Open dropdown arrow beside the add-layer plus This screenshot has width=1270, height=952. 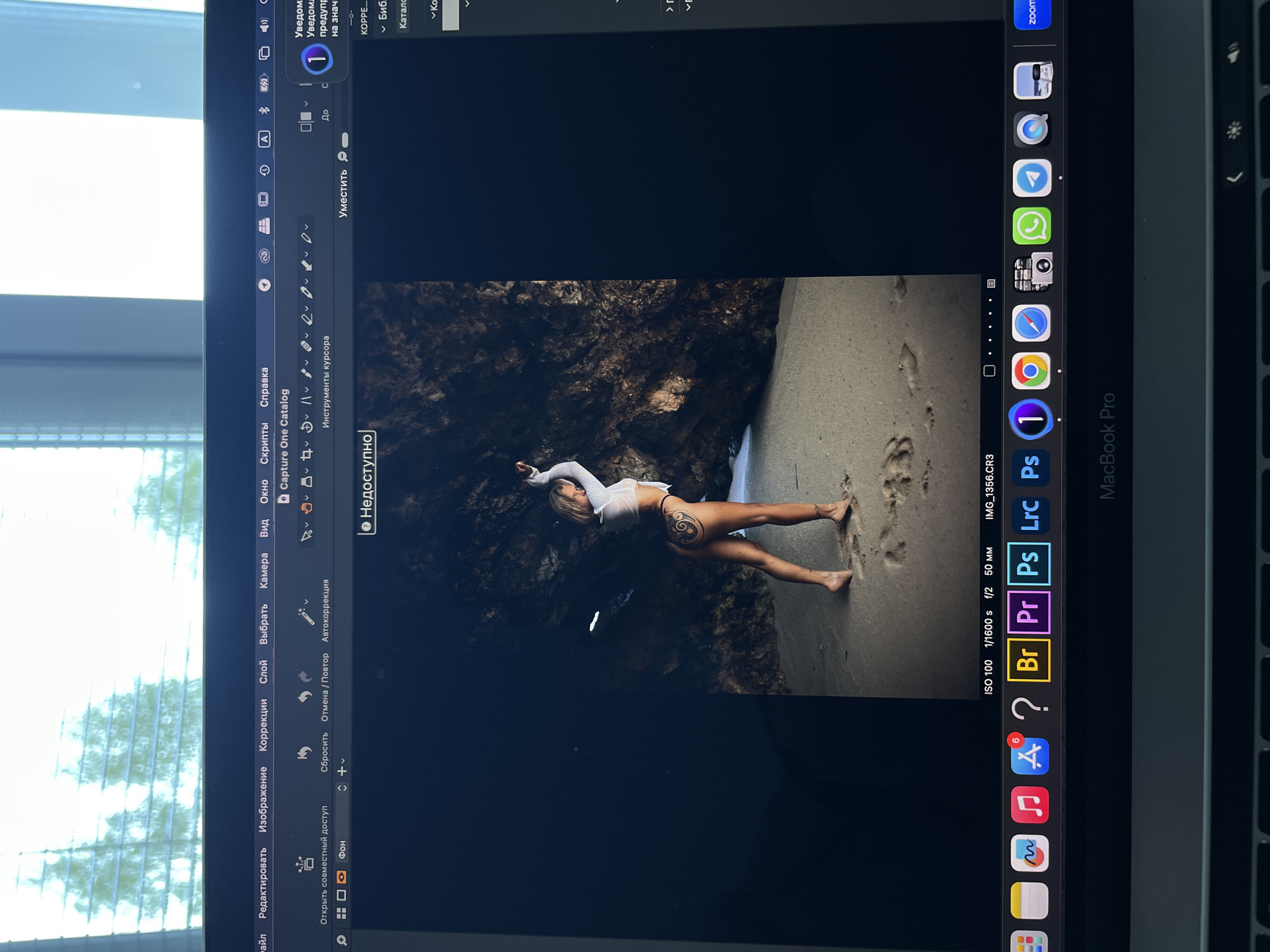[342, 760]
